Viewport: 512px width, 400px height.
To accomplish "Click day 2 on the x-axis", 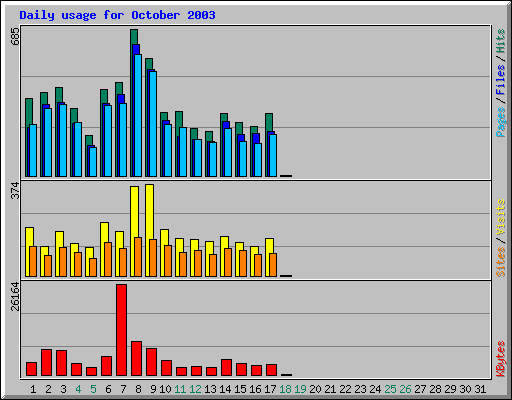I will 48,389.
